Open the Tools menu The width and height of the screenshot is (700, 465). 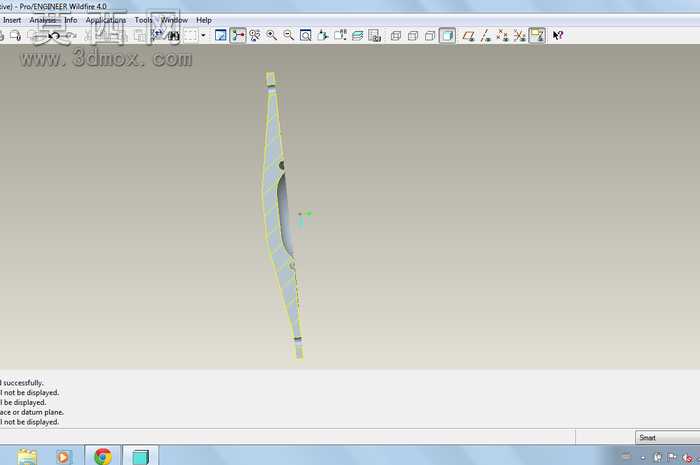point(143,20)
